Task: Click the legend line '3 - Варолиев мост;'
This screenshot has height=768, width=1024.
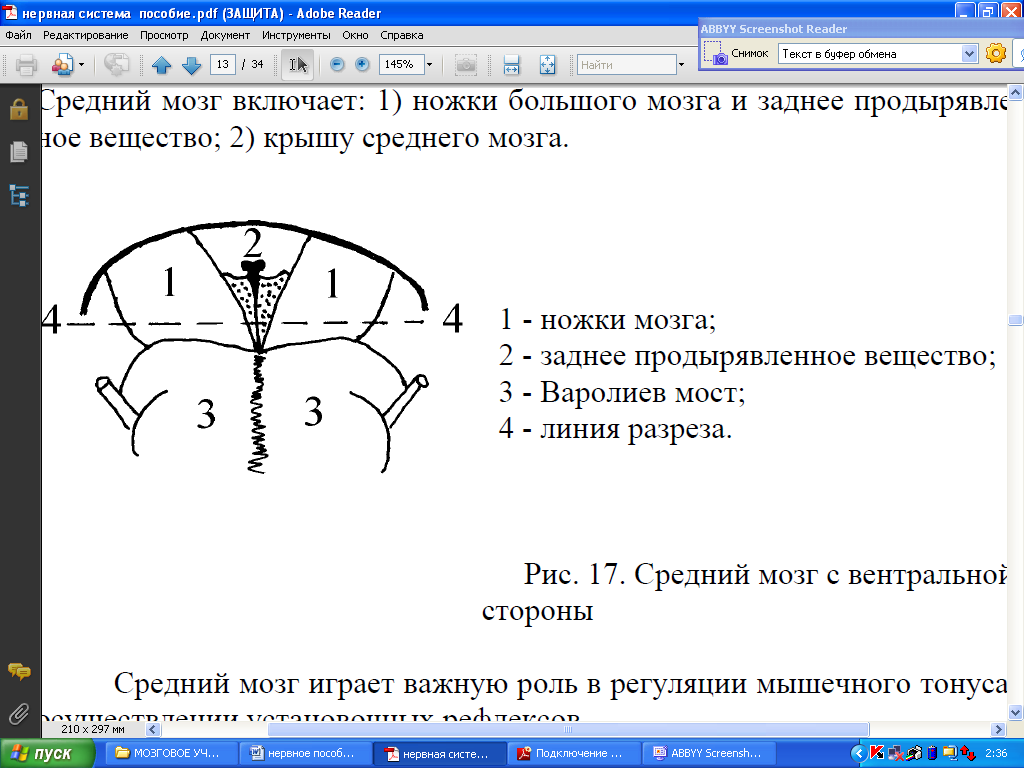Action: point(622,392)
